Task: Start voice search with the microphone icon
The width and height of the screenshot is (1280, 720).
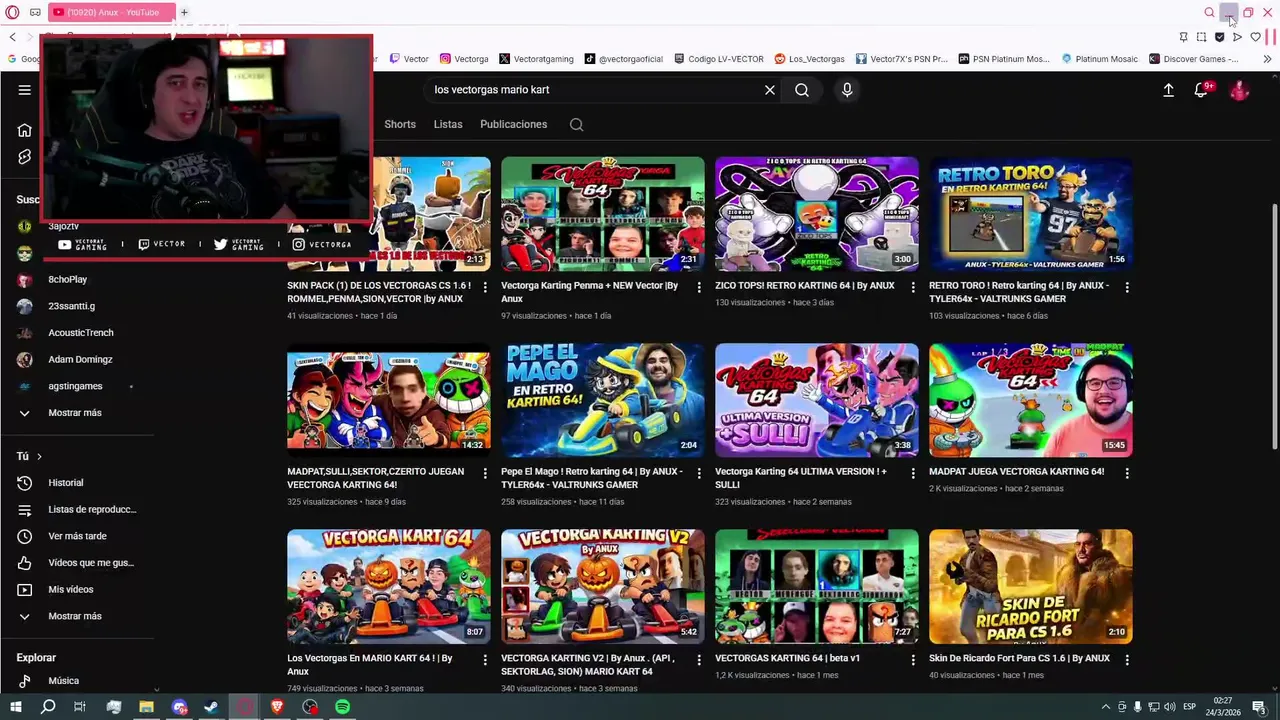Action: tap(847, 90)
